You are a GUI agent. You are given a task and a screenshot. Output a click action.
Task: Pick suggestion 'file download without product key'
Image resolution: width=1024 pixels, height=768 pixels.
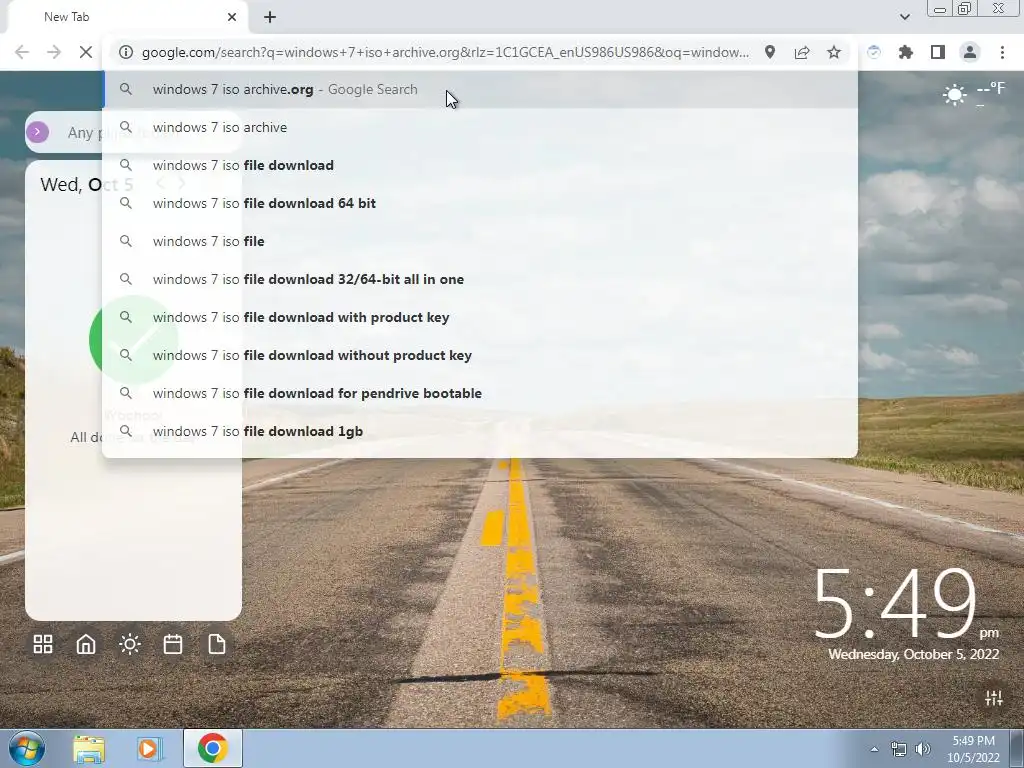click(480, 355)
